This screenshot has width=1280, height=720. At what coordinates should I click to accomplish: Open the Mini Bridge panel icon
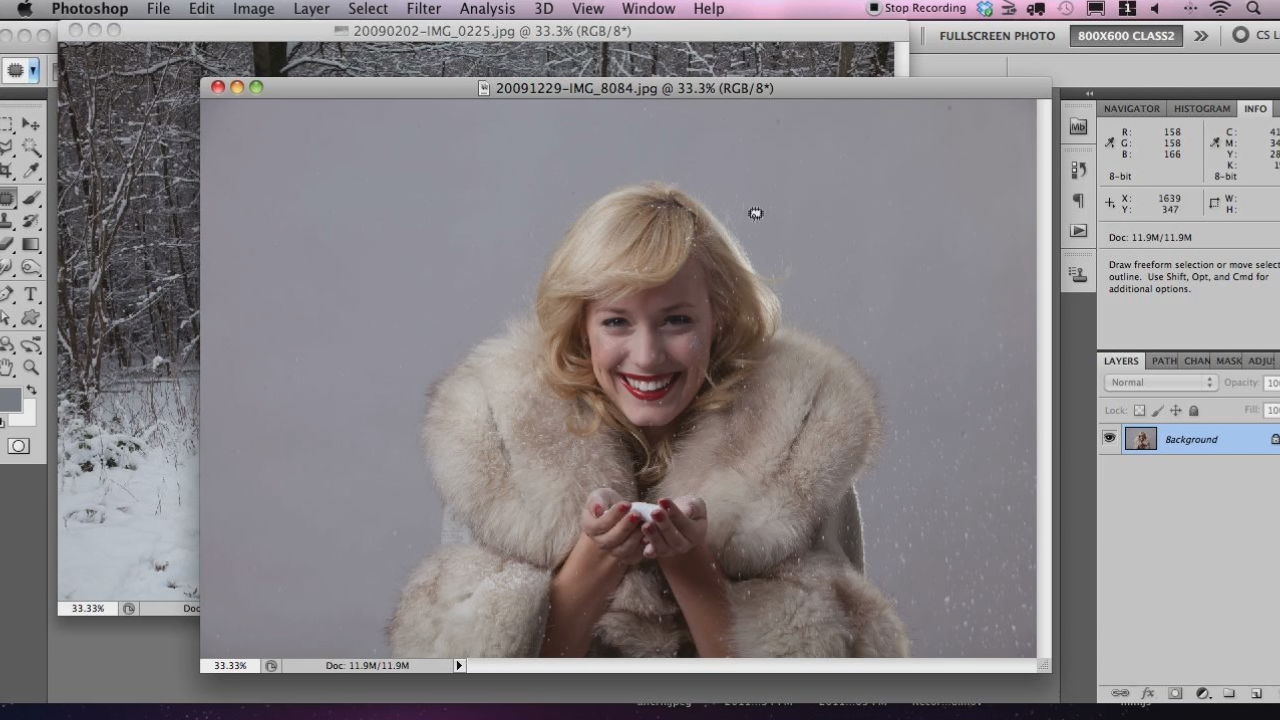[1078, 127]
